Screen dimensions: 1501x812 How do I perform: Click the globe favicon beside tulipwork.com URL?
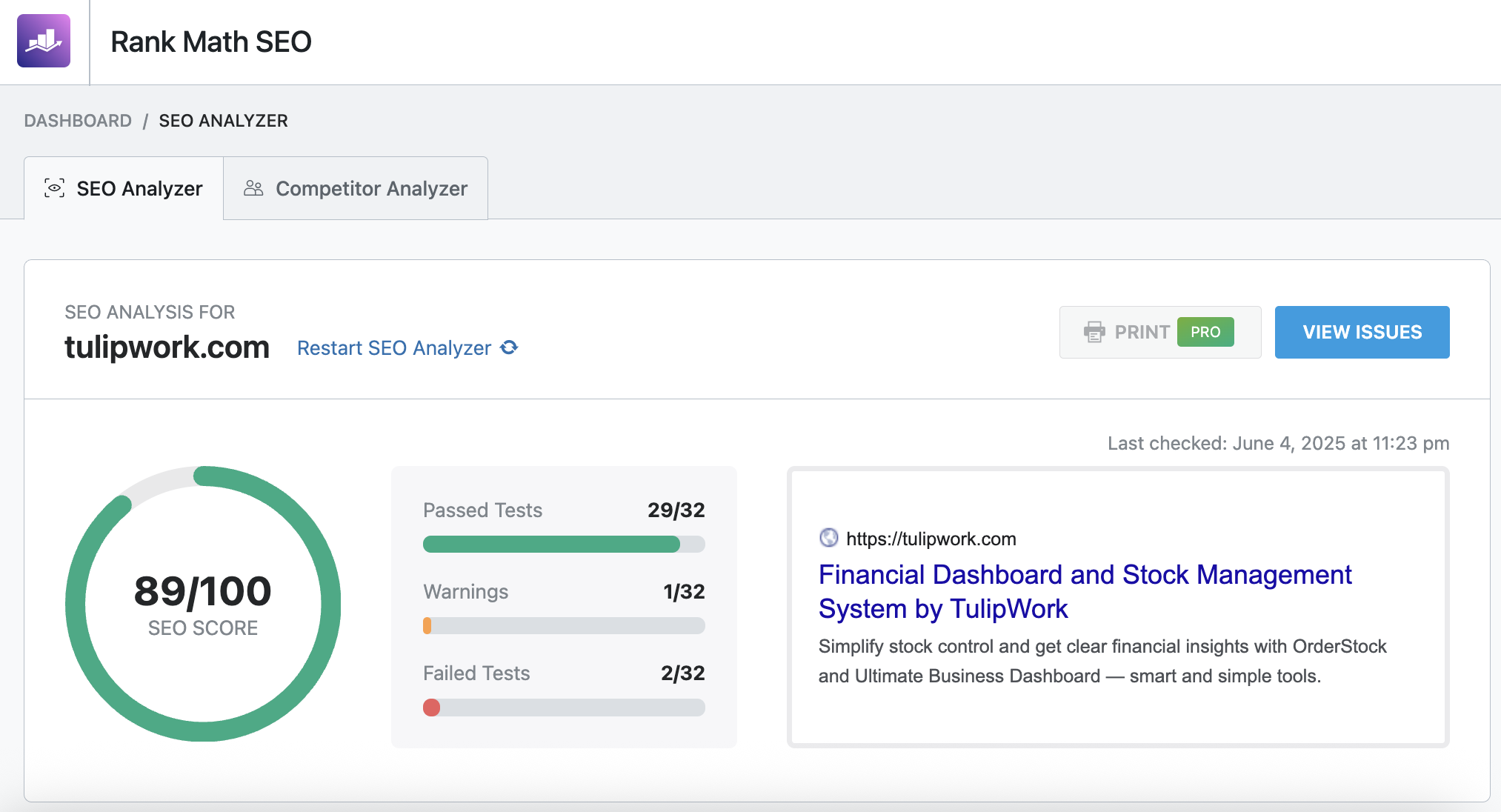(828, 538)
